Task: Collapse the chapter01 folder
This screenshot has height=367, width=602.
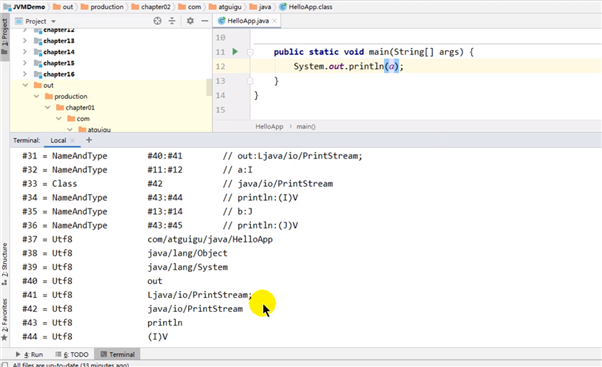Action: pos(48,107)
